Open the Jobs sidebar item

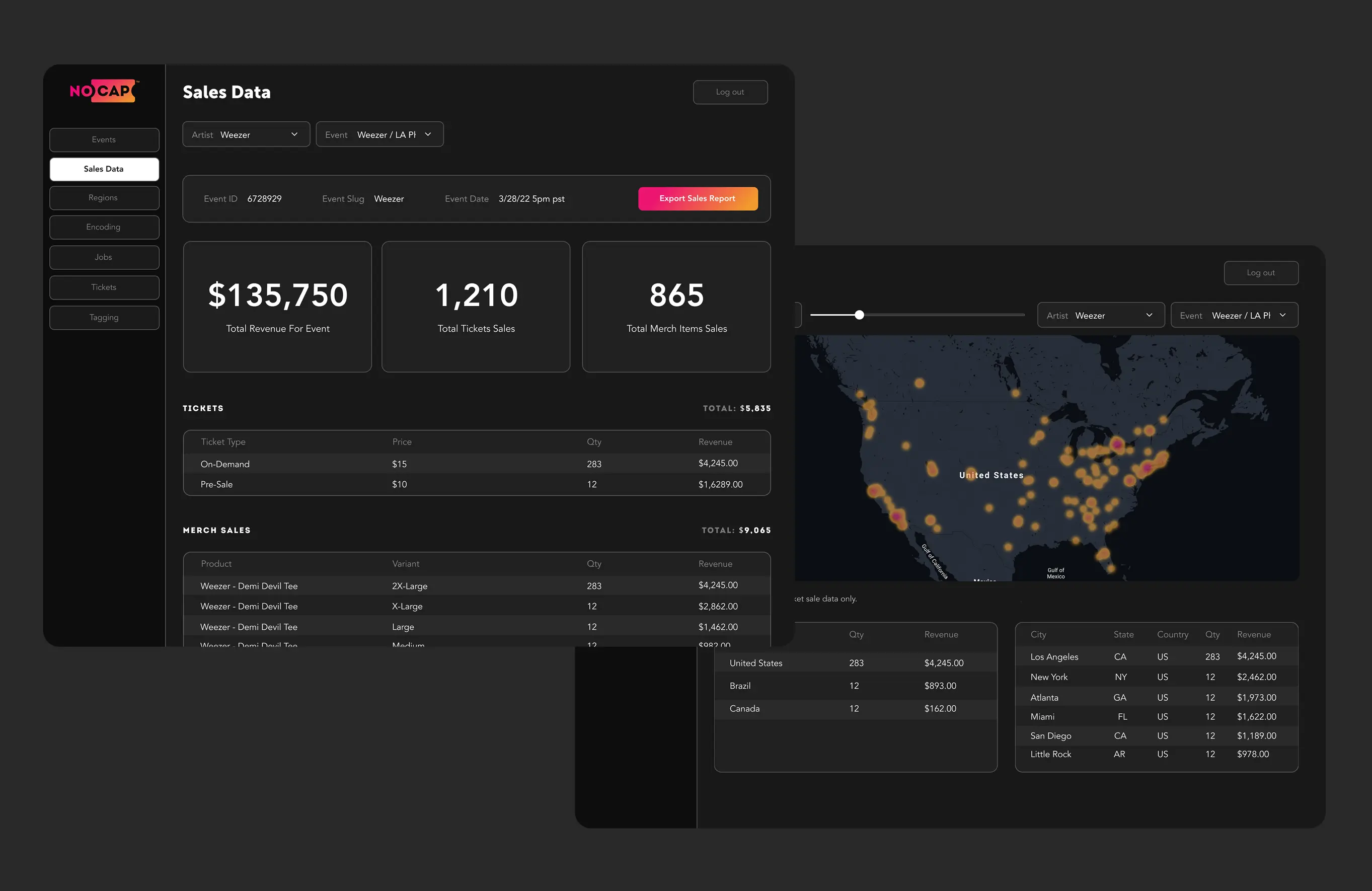click(x=104, y=257)
